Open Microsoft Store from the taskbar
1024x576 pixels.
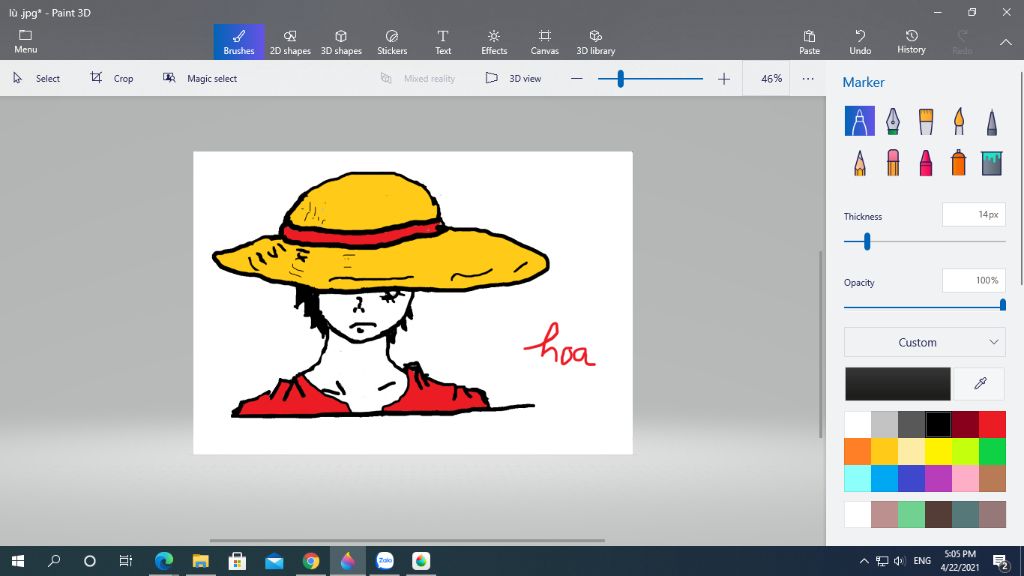pyautogui.click(x=237, y=561)
